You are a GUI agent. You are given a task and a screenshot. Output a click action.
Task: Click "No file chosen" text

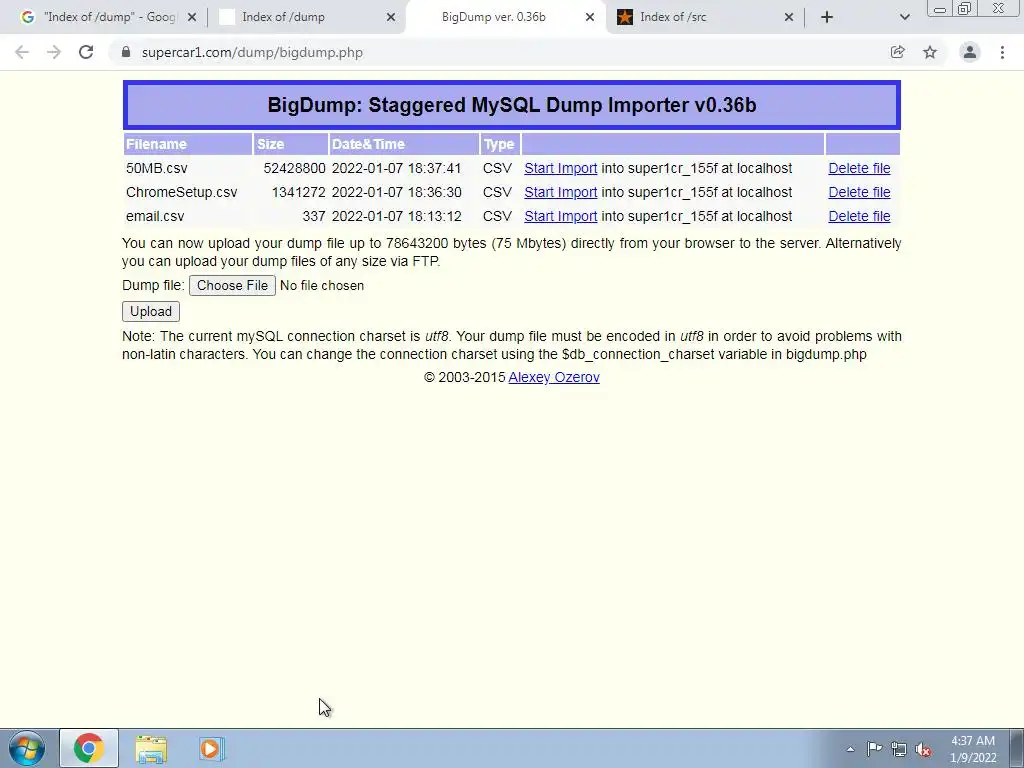coord(322,285)
